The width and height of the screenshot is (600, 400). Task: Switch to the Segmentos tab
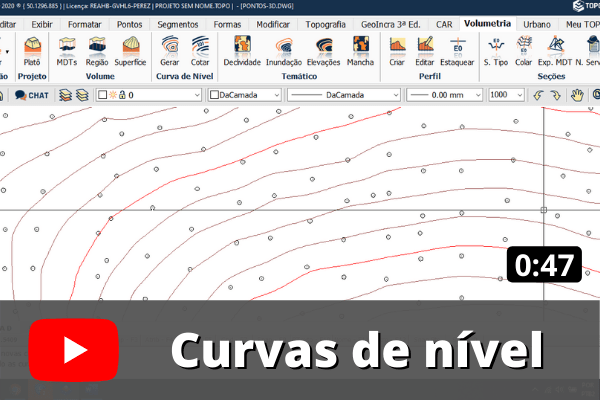(x=178, y=24)
